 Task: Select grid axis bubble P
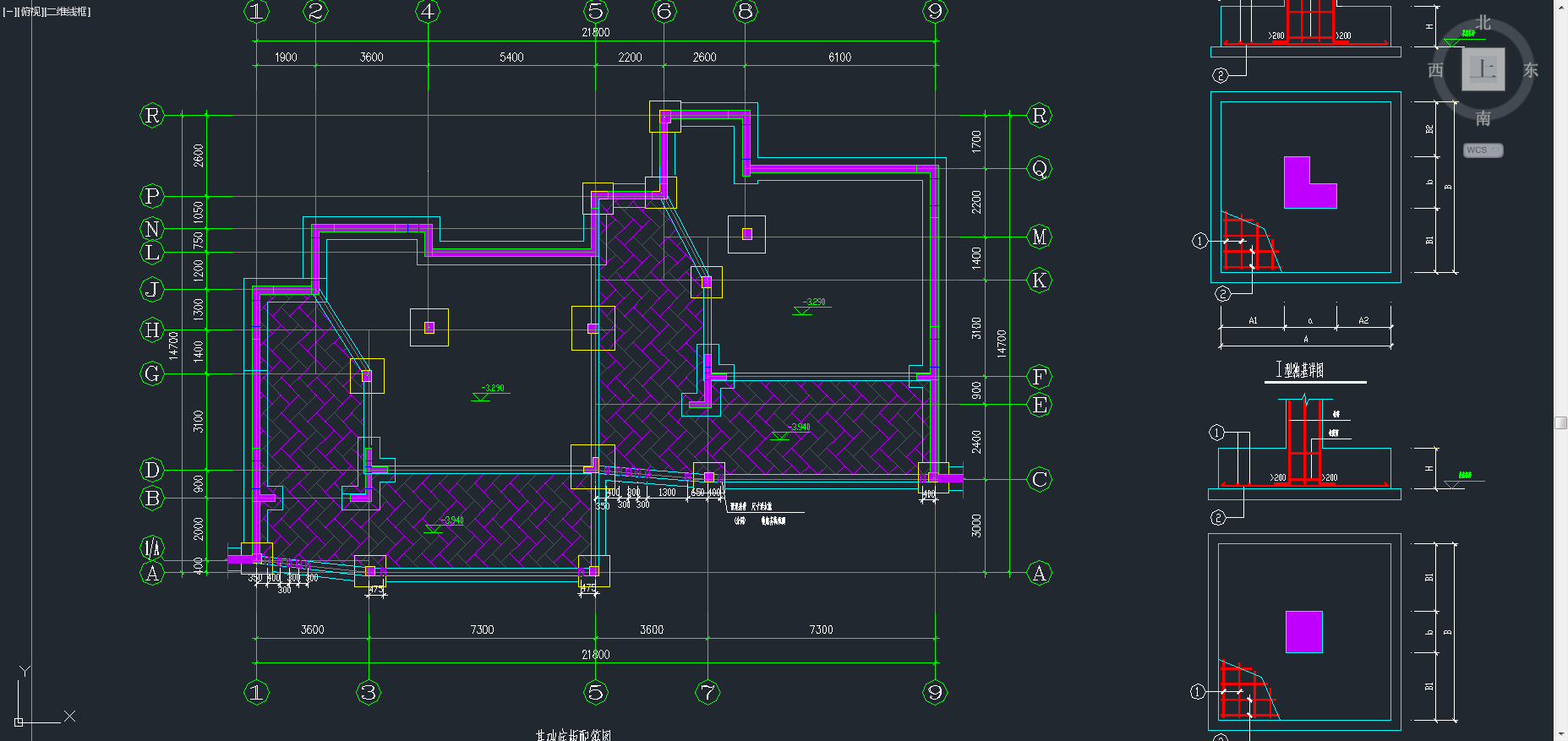(x=152, y=196)
